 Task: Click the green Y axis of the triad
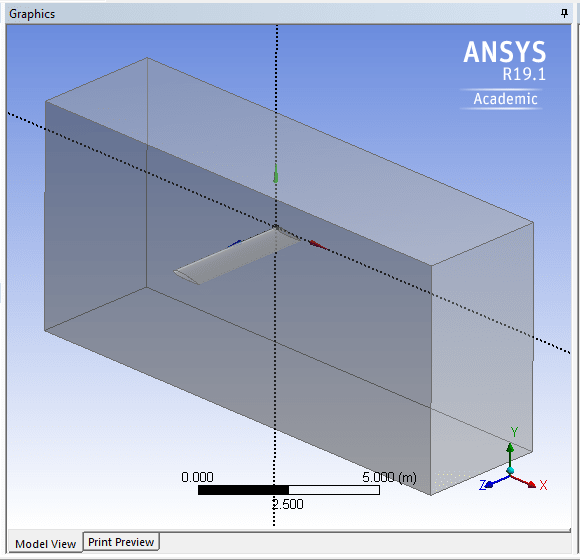(510, 454)
